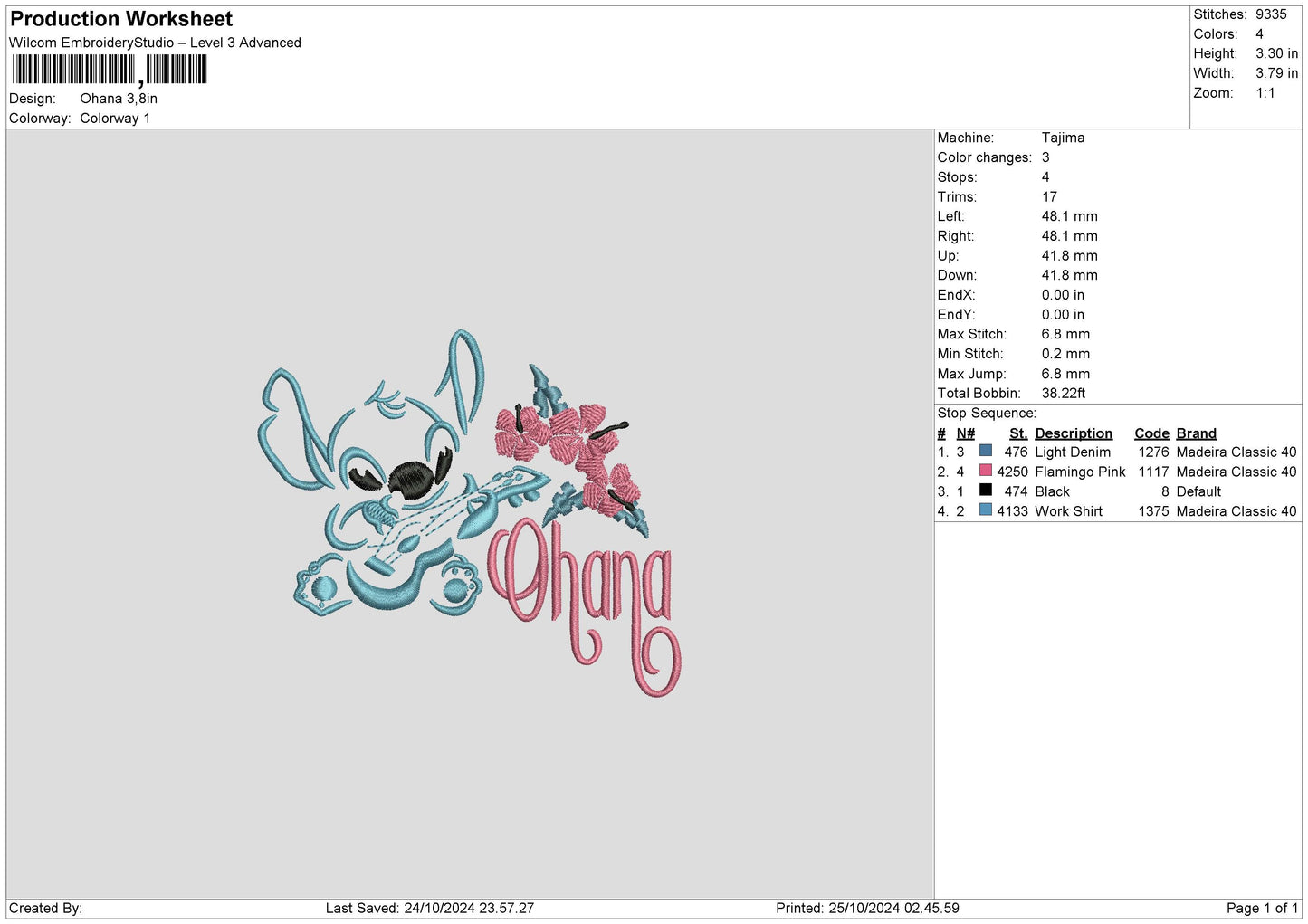Click the zoom value '1:1'
The image size is (1308, 924).
(1265, 93)
